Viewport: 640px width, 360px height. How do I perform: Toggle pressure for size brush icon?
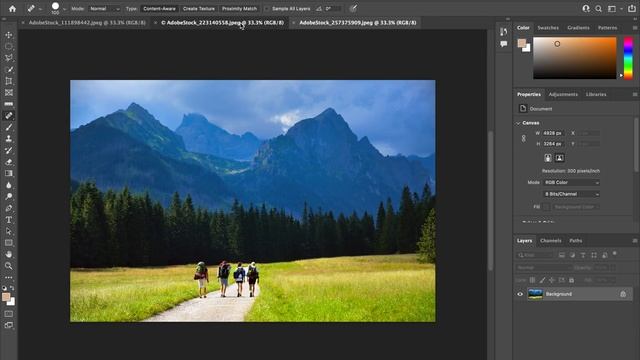tap(353, 9)
